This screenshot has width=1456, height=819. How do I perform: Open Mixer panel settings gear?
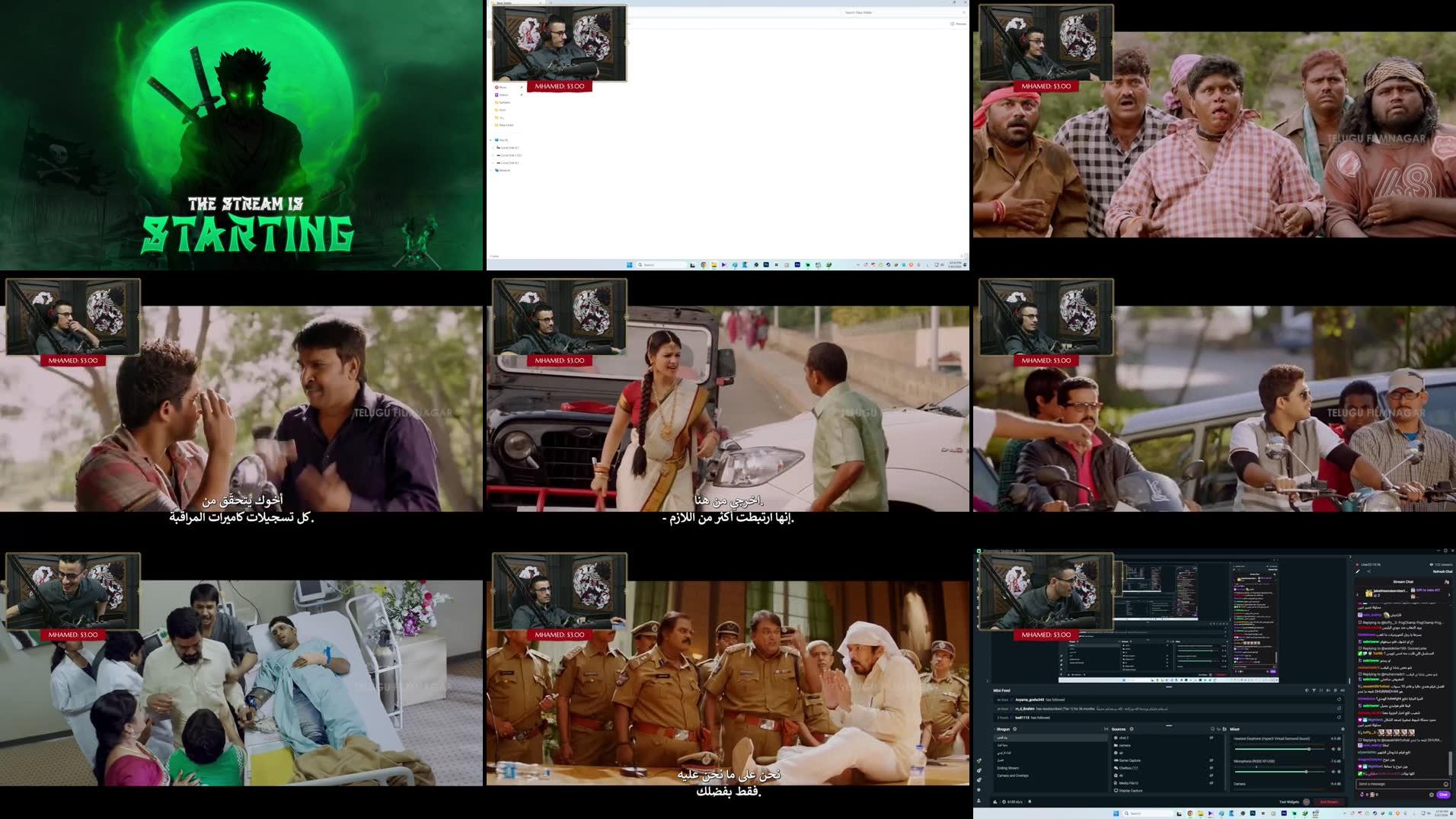point(1343,729)
